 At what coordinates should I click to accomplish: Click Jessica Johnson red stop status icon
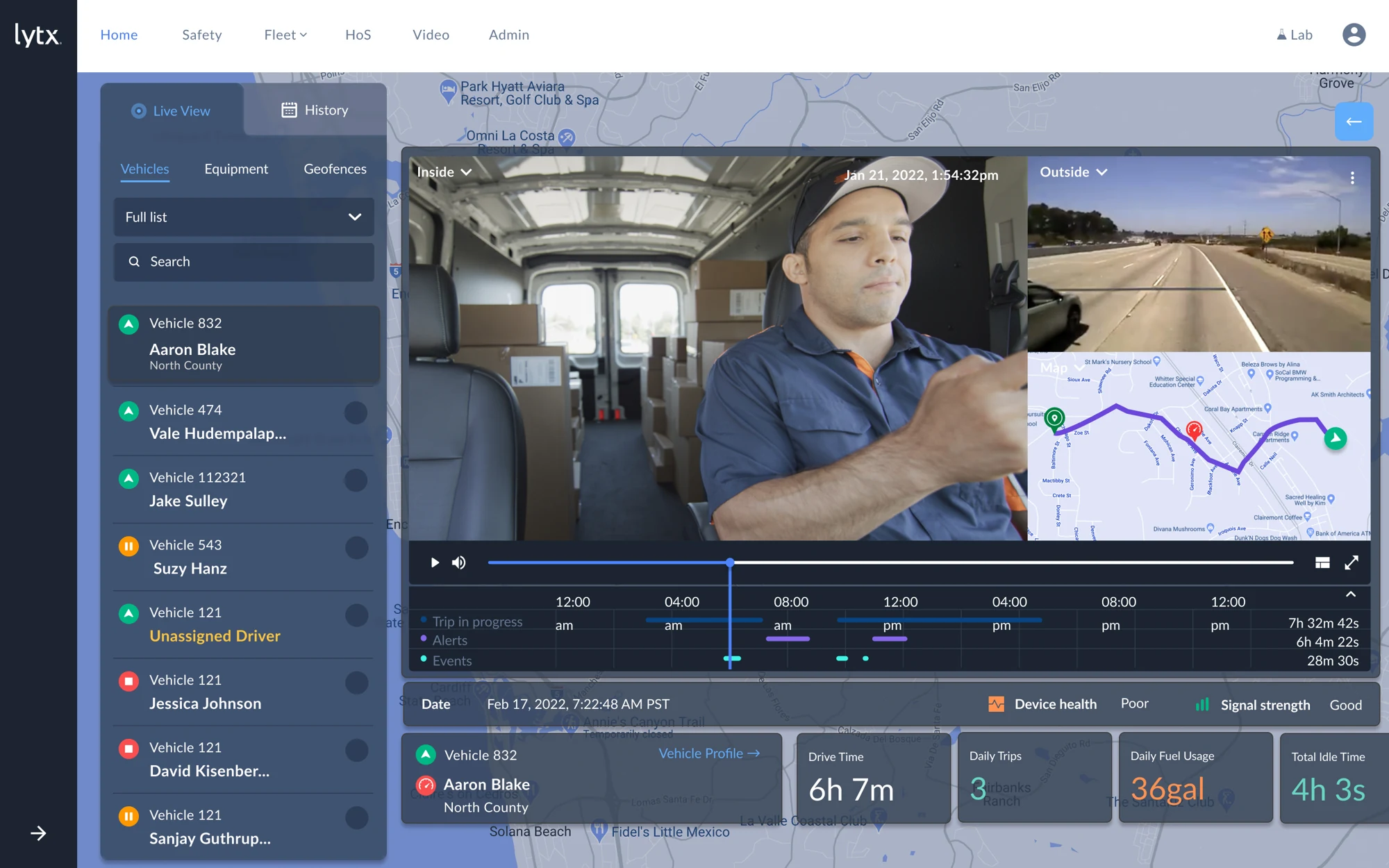(128, 681)
